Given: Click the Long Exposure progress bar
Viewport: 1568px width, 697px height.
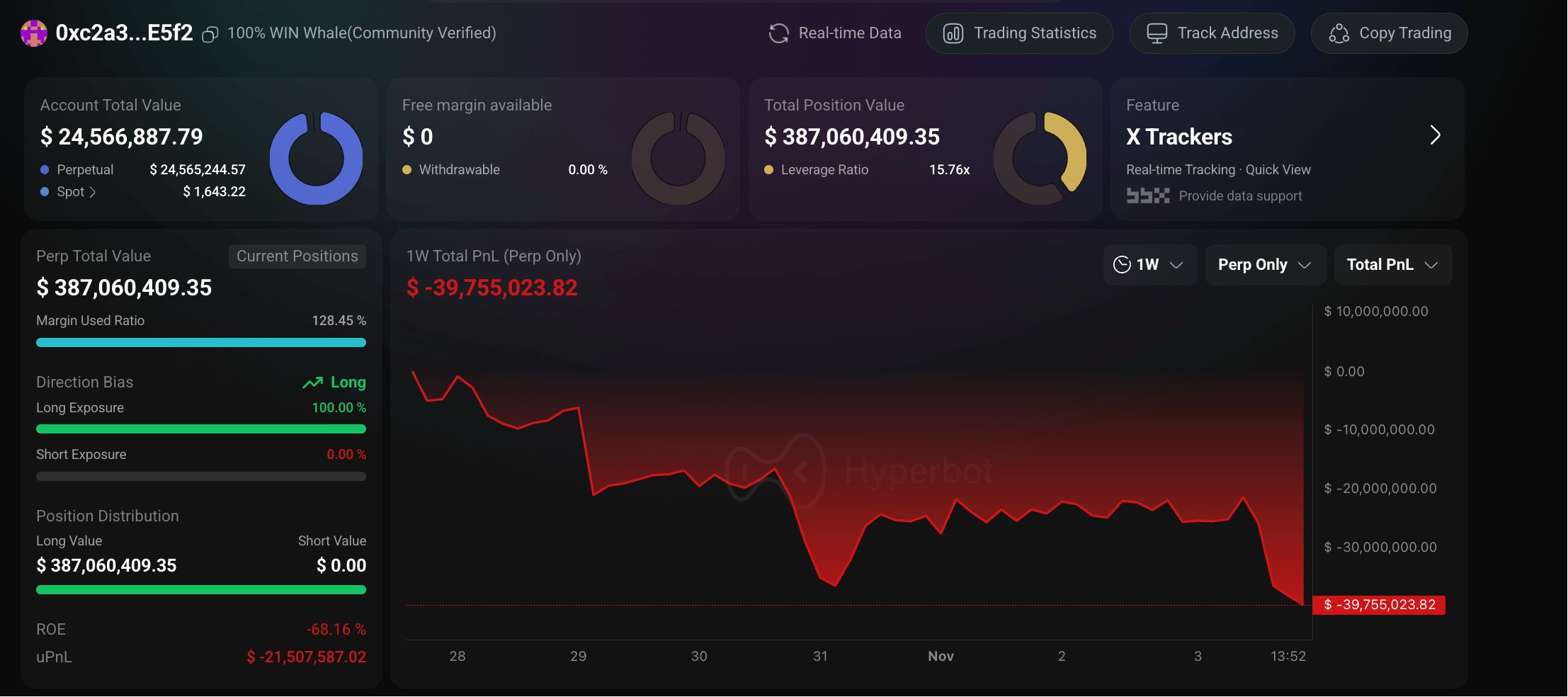Looking at the screenshot, I should coord(200,429).
